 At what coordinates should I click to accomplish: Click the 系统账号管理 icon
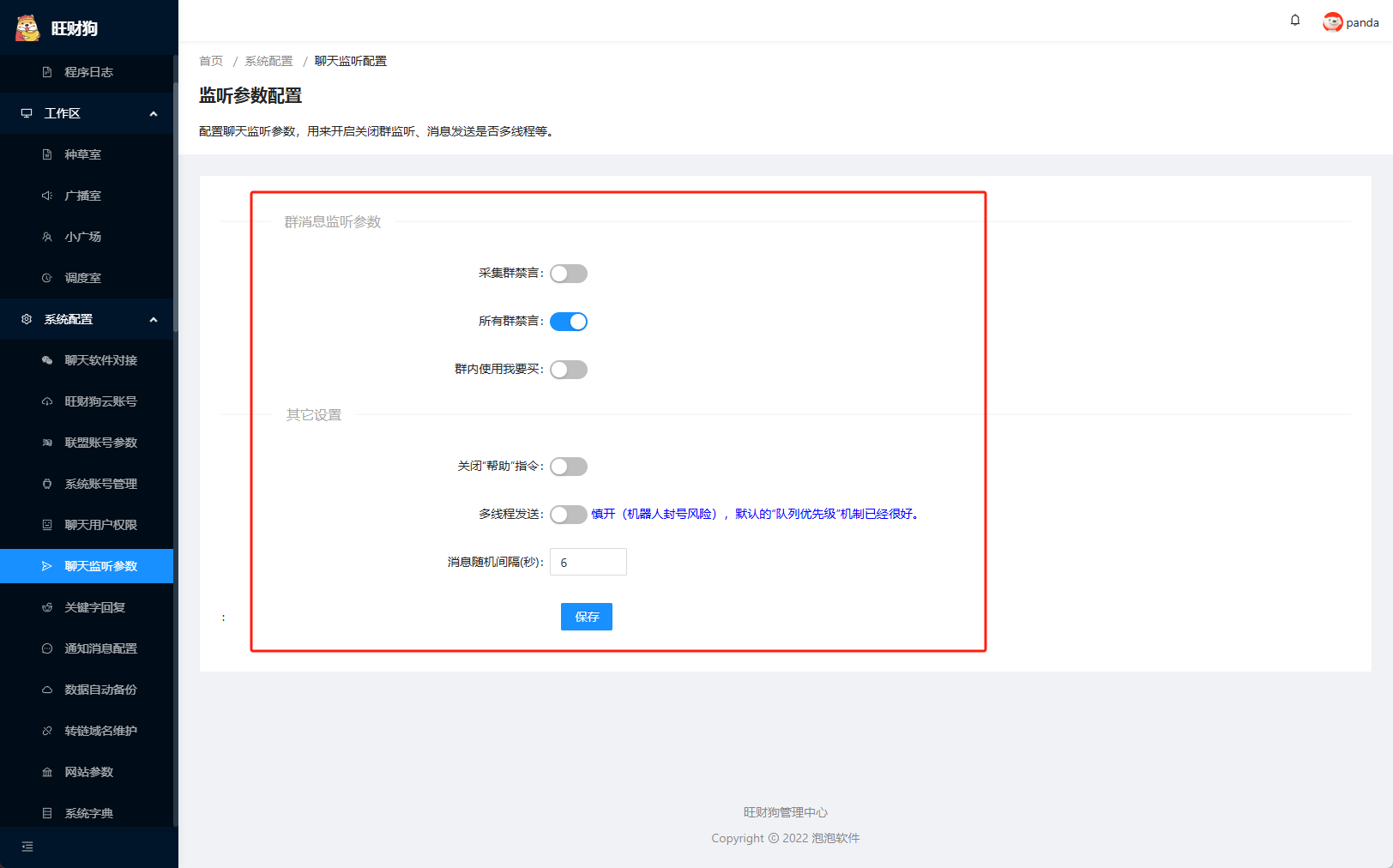point(47,484)
